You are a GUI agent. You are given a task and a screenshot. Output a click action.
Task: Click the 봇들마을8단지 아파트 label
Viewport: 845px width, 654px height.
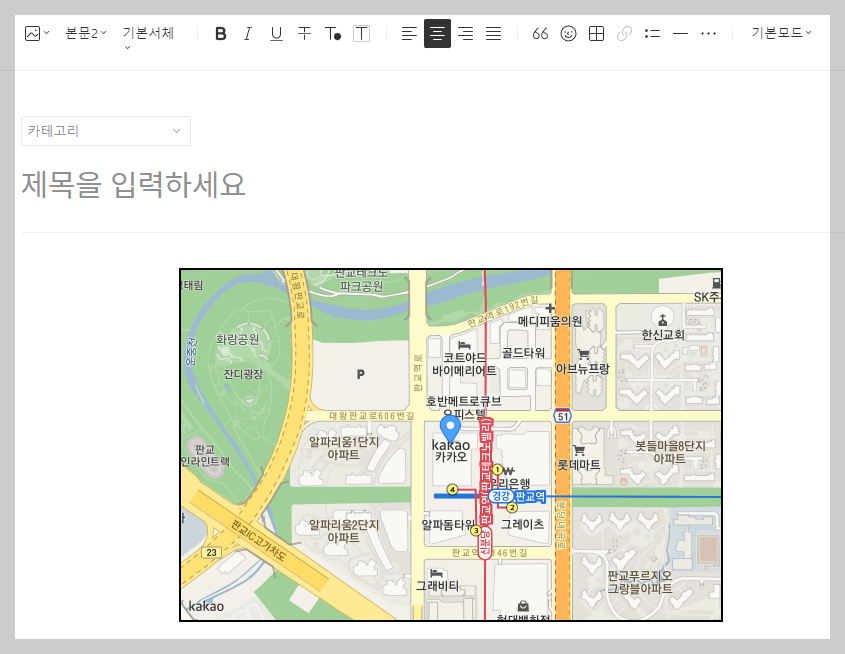(670, 452)
